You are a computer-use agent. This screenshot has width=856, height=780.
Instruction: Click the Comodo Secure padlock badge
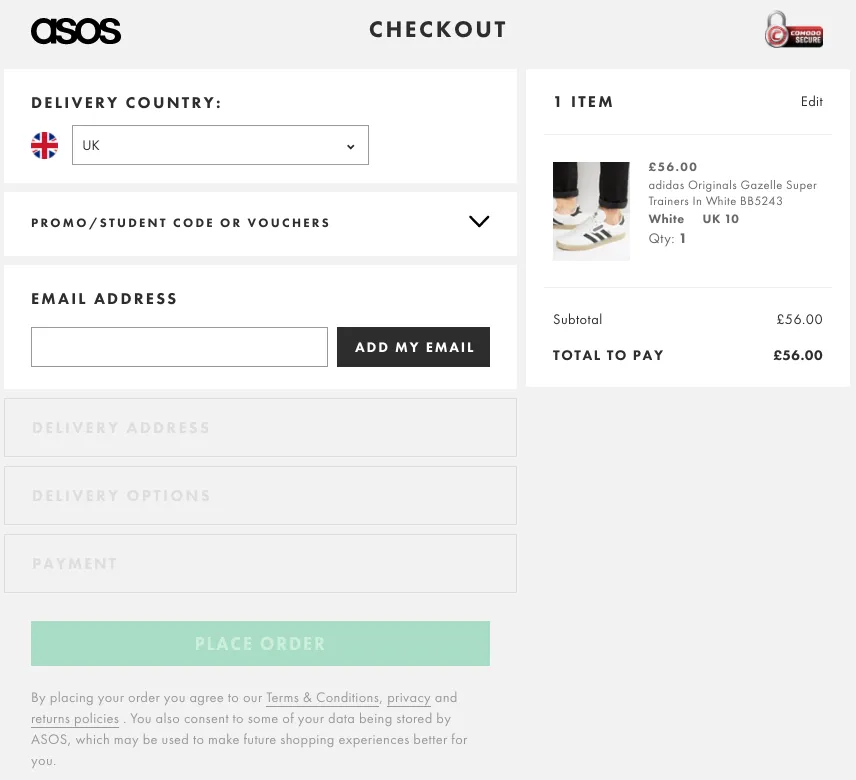[x=792, y=31]
